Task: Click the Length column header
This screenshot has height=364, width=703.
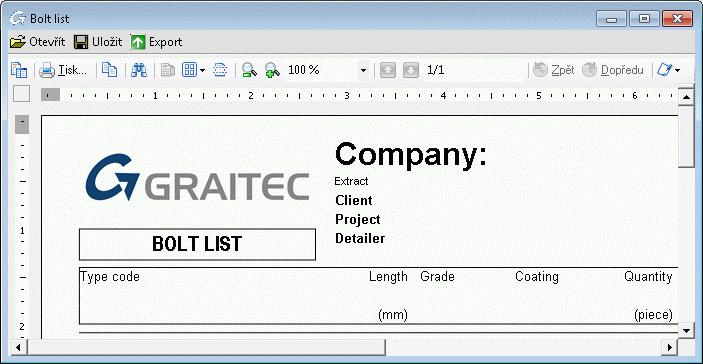Action: [x=388, y=277]
